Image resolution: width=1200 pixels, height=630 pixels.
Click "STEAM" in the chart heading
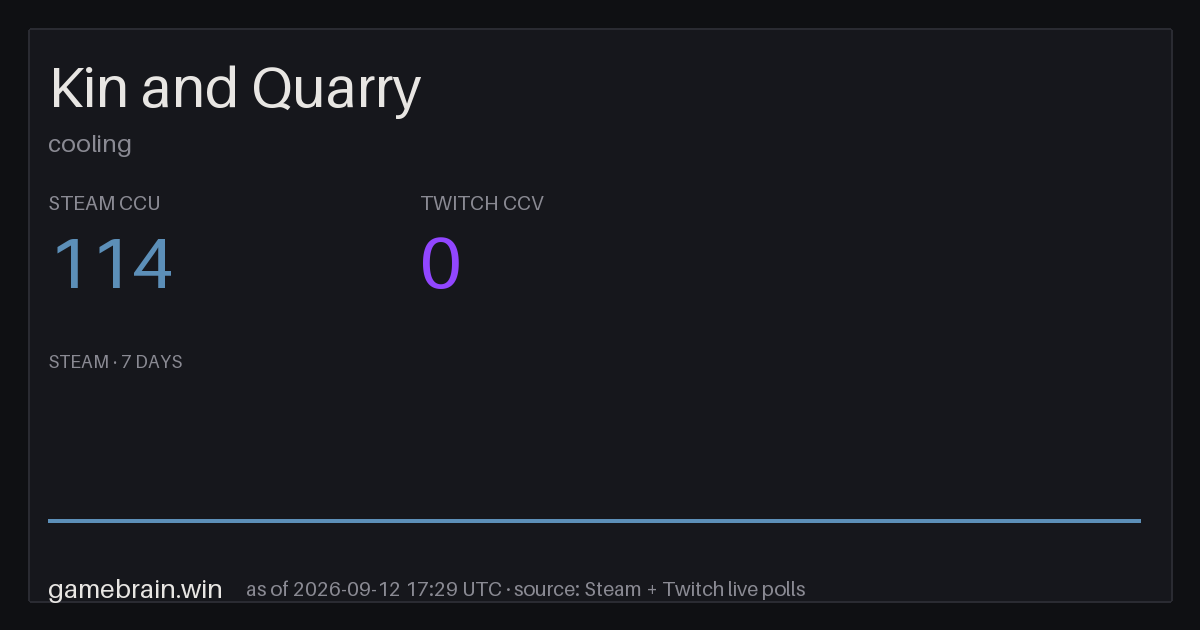[x=79, y=362]
